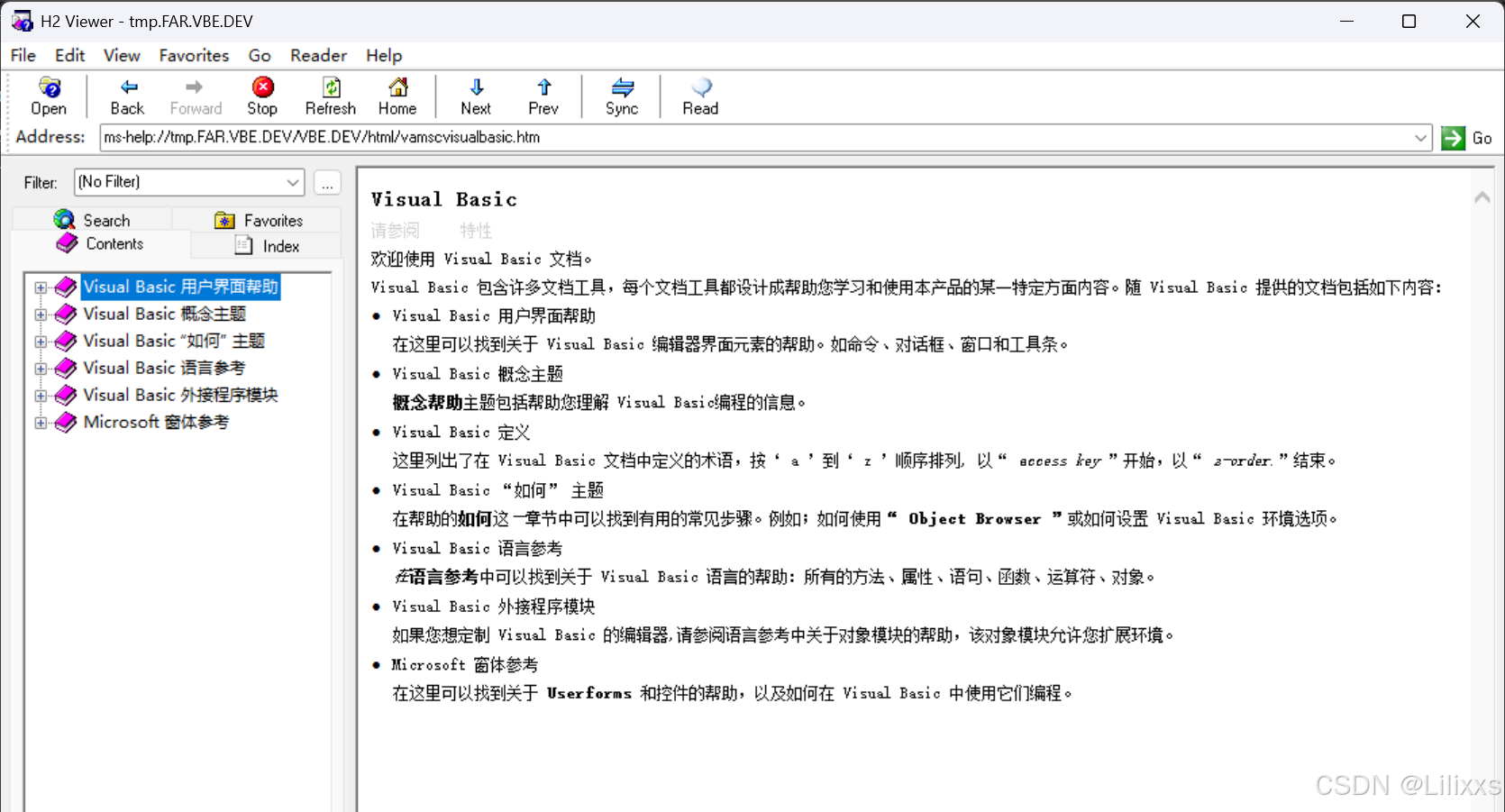1505x812 pixels.
Task: Open the Reader menu
Action: click(x=318, y=55)
